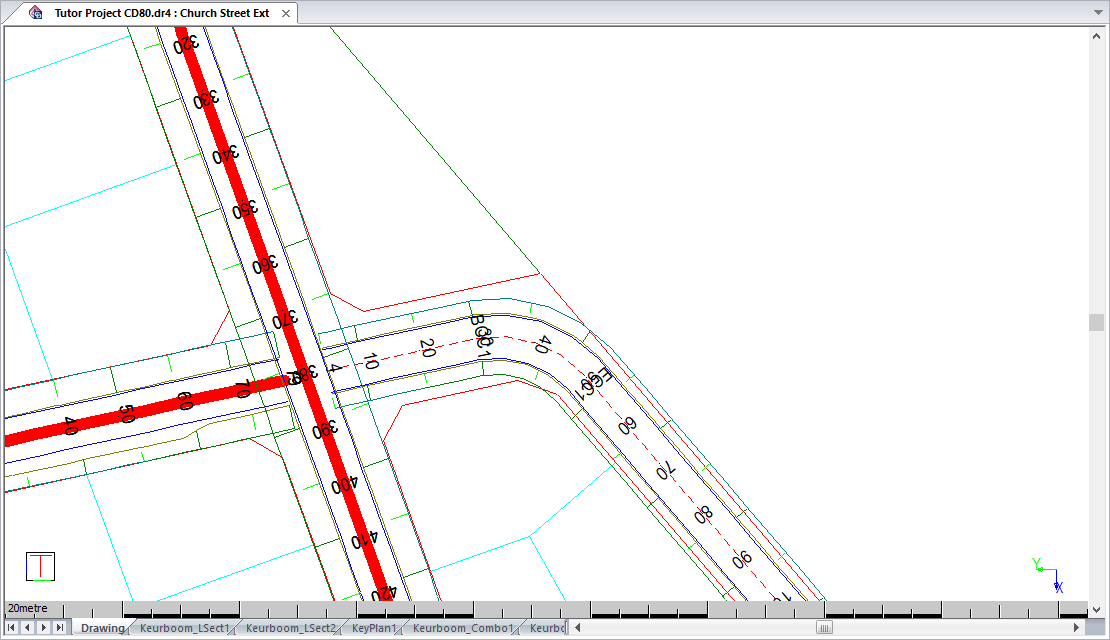Viewport: 1110px width, 640px height.
Task: Open the Keurboom_LSect1 tab
Action: [184, 628]
